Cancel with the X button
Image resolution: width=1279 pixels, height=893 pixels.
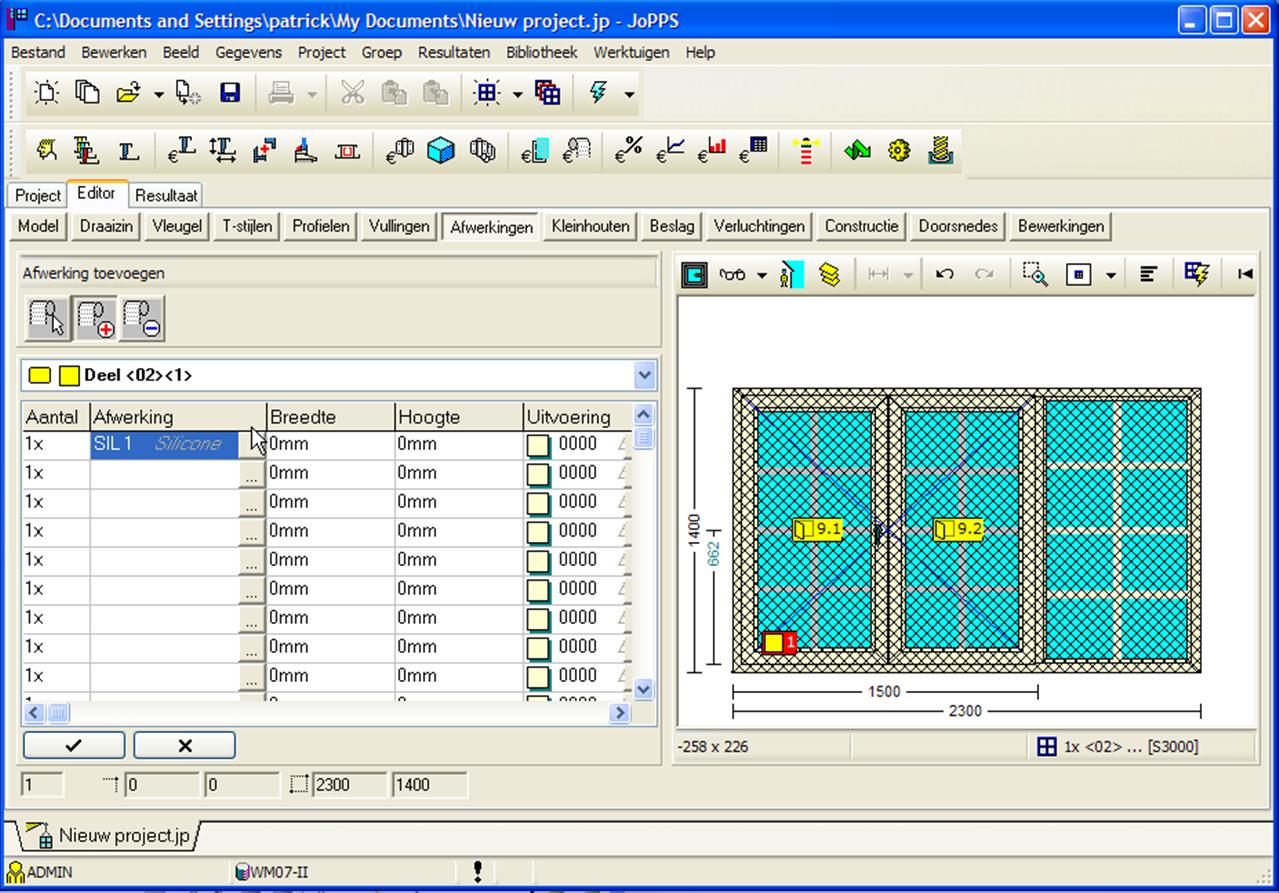[x=185, y=745]
